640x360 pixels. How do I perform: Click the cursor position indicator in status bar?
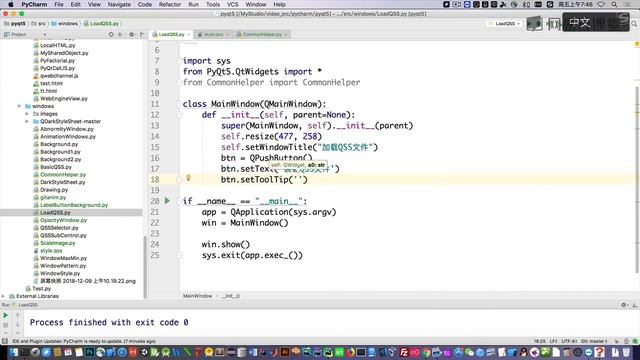[540, 341]
